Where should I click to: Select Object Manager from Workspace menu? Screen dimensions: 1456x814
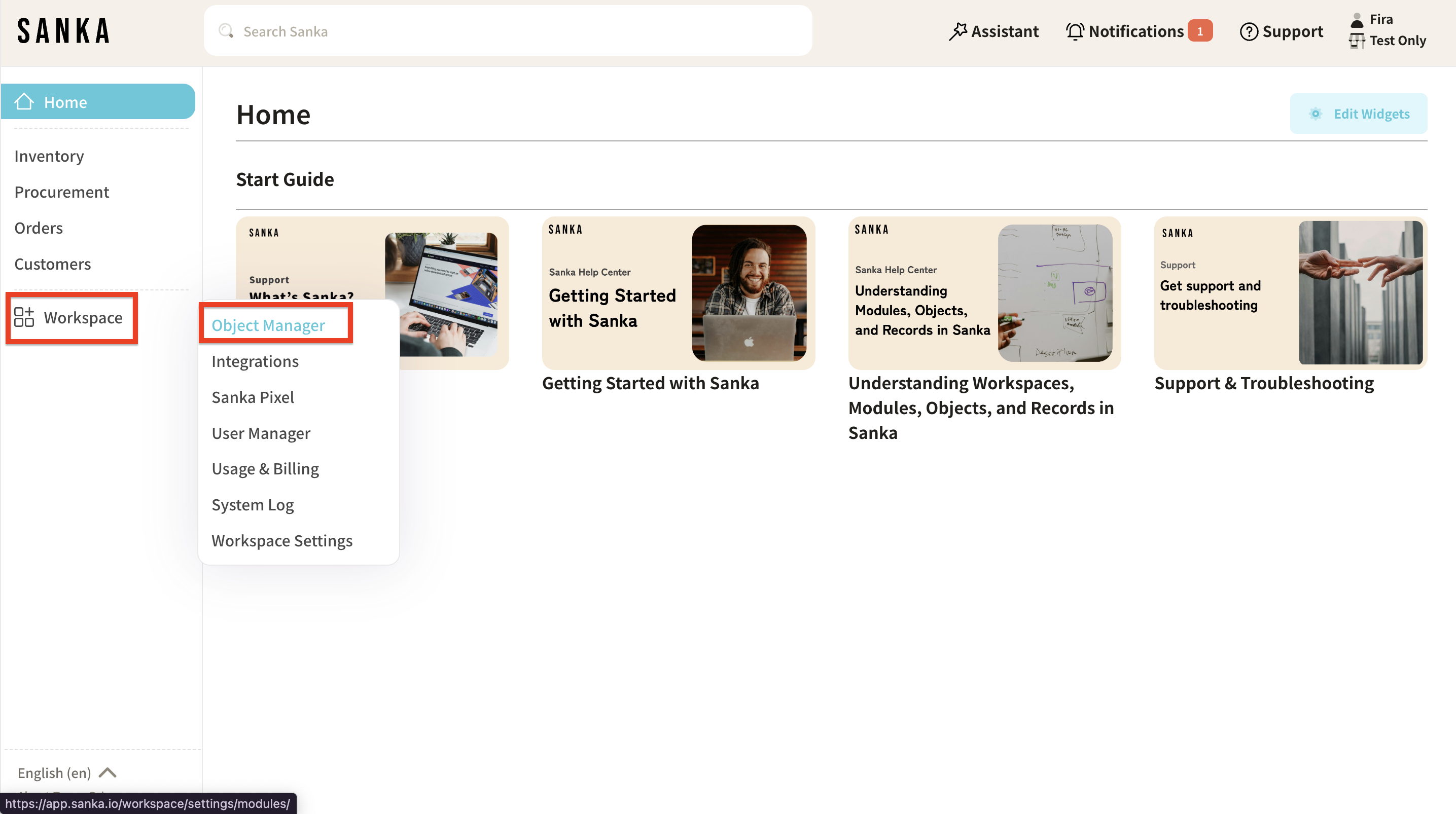tap(268, 325)
